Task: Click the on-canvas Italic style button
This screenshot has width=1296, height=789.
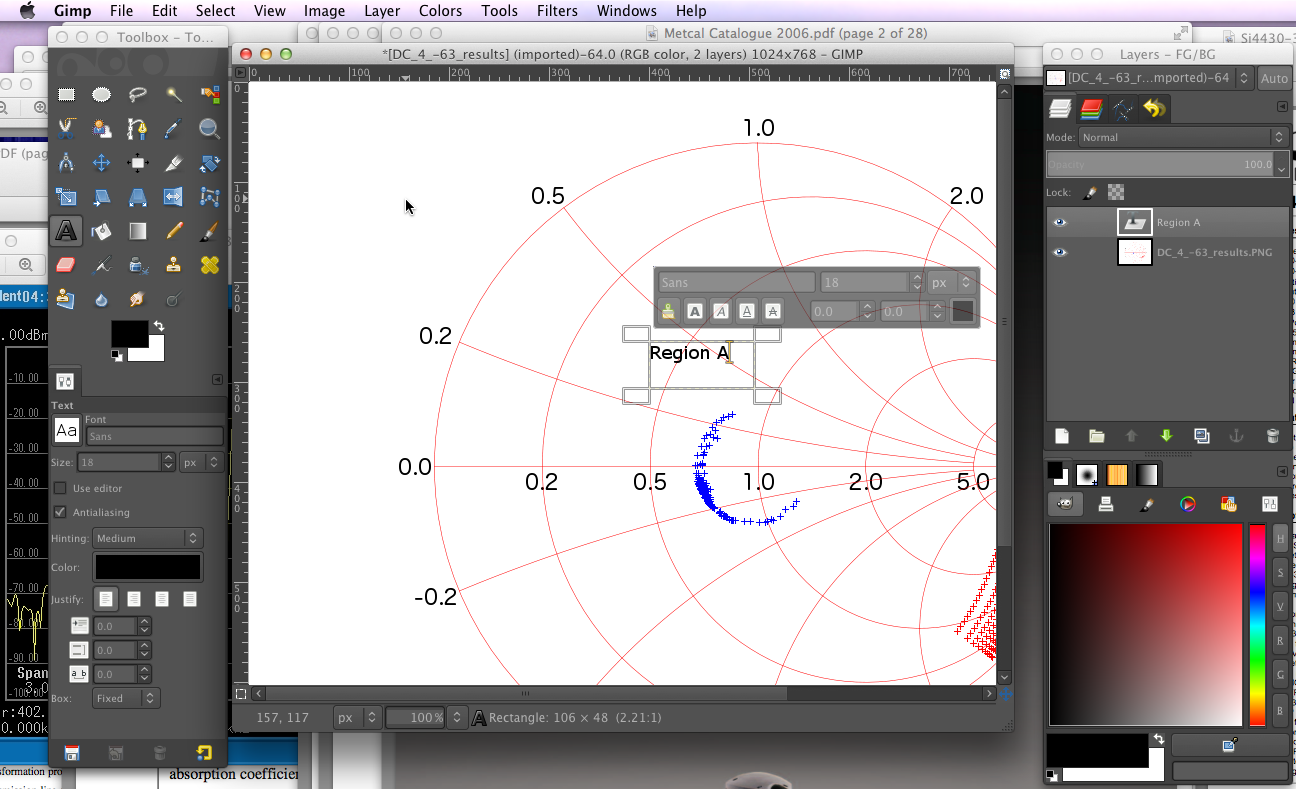Action: 721,311
